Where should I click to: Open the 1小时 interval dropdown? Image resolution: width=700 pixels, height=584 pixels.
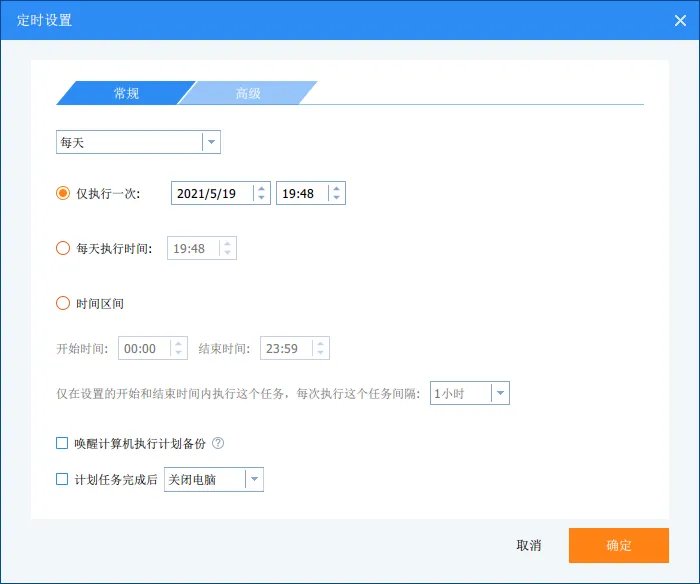(x=470, y=393)
